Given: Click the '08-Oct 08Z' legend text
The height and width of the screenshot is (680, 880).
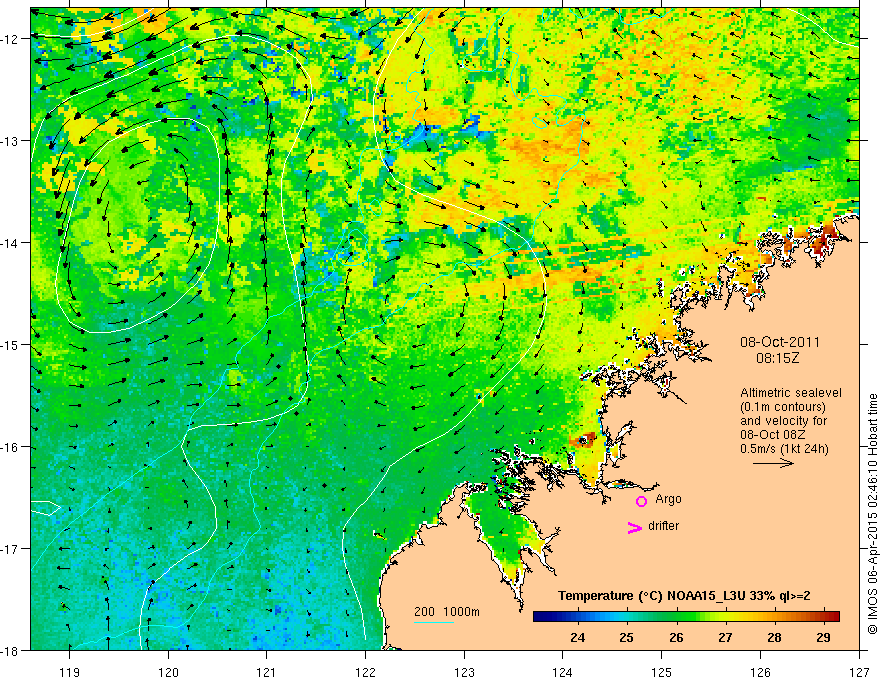Looking at the screenshot, I should click(x=774, y=435).
